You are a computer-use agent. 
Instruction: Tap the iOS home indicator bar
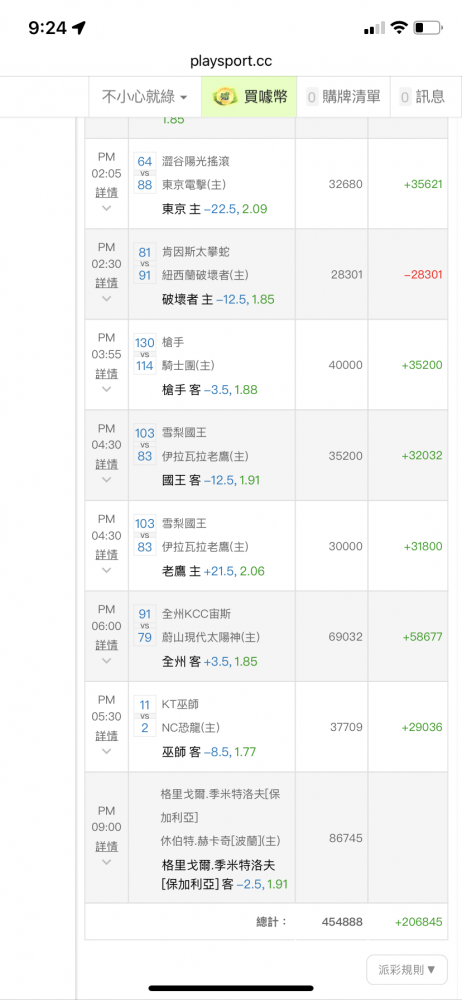[231, 989]
